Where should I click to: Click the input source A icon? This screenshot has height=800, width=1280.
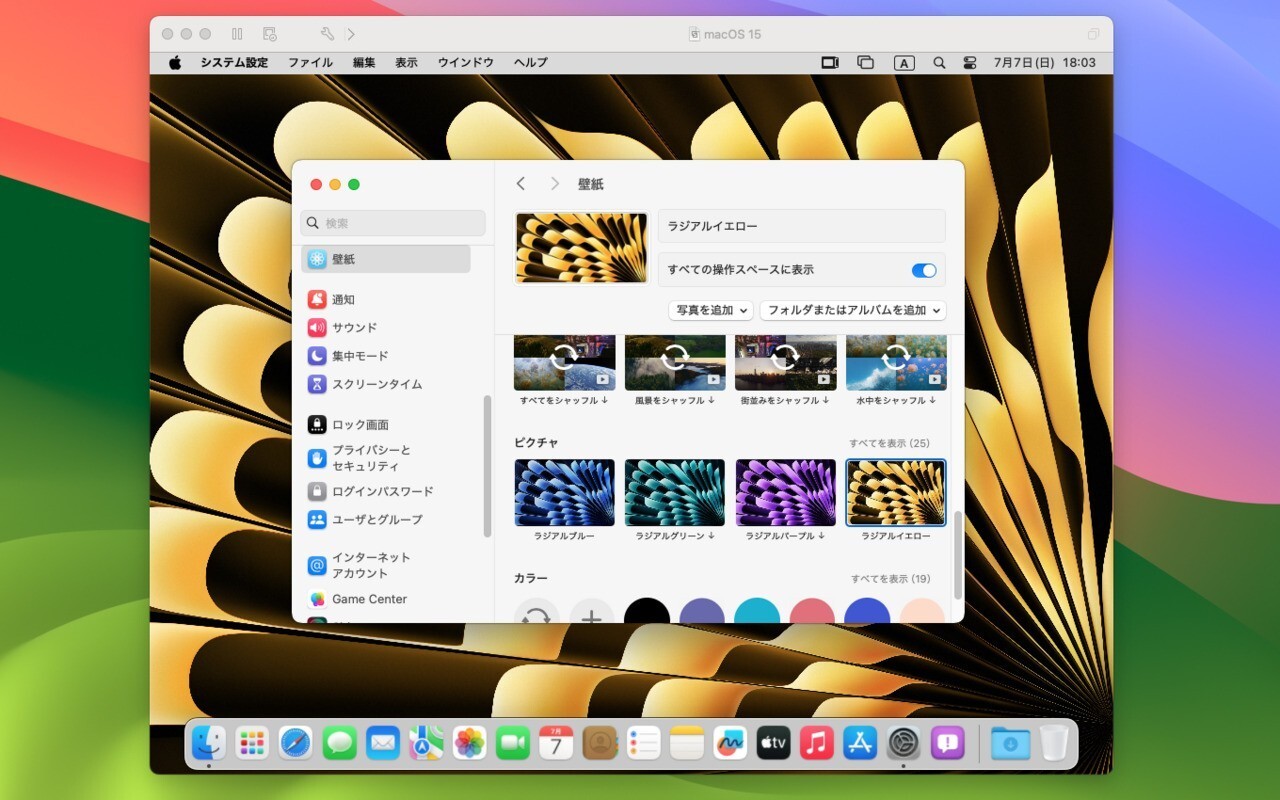coord(904,63)
